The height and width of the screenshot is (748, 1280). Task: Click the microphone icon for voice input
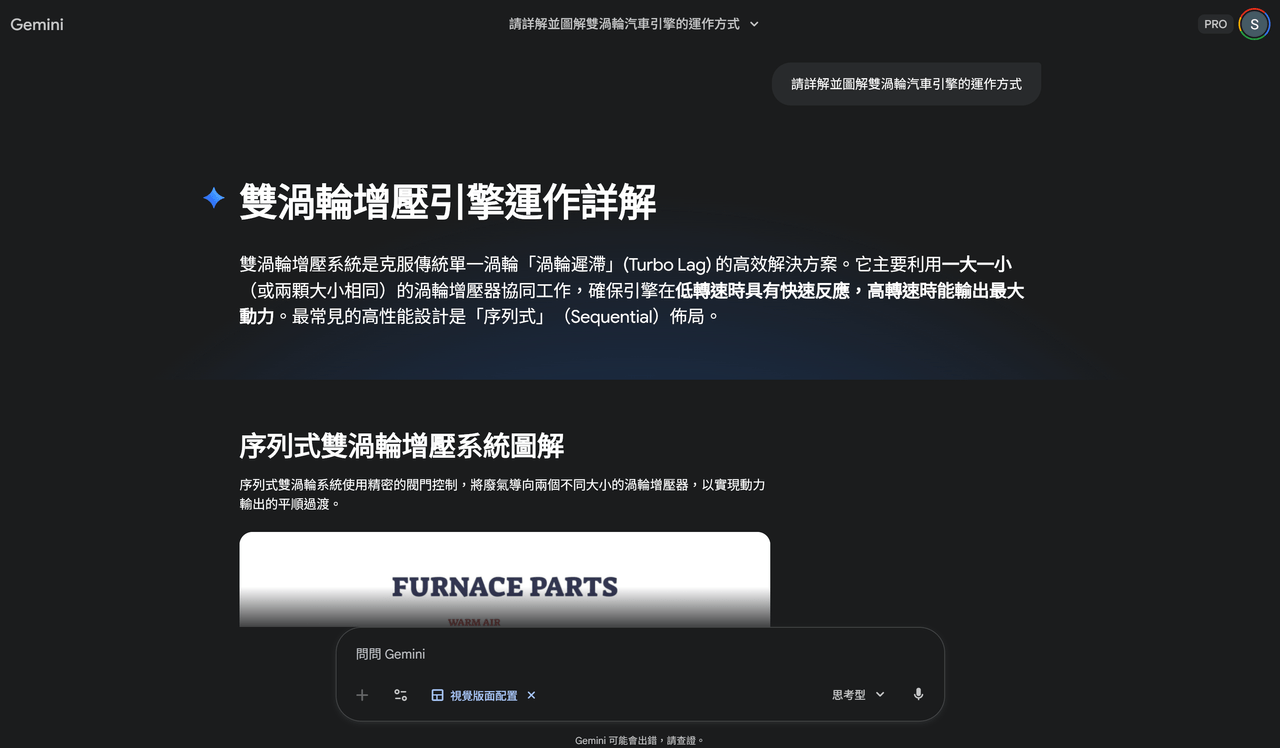point(918,695)
